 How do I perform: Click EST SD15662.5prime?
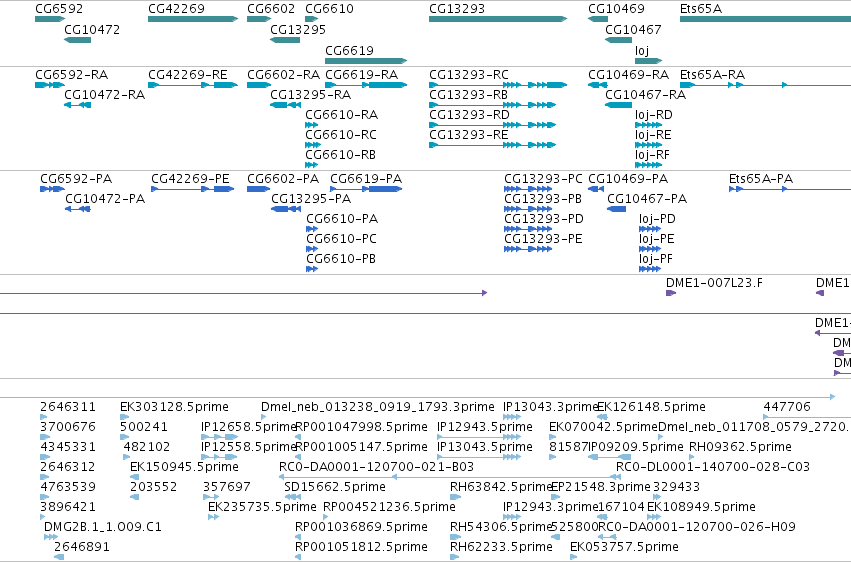[x=335, y=487]
